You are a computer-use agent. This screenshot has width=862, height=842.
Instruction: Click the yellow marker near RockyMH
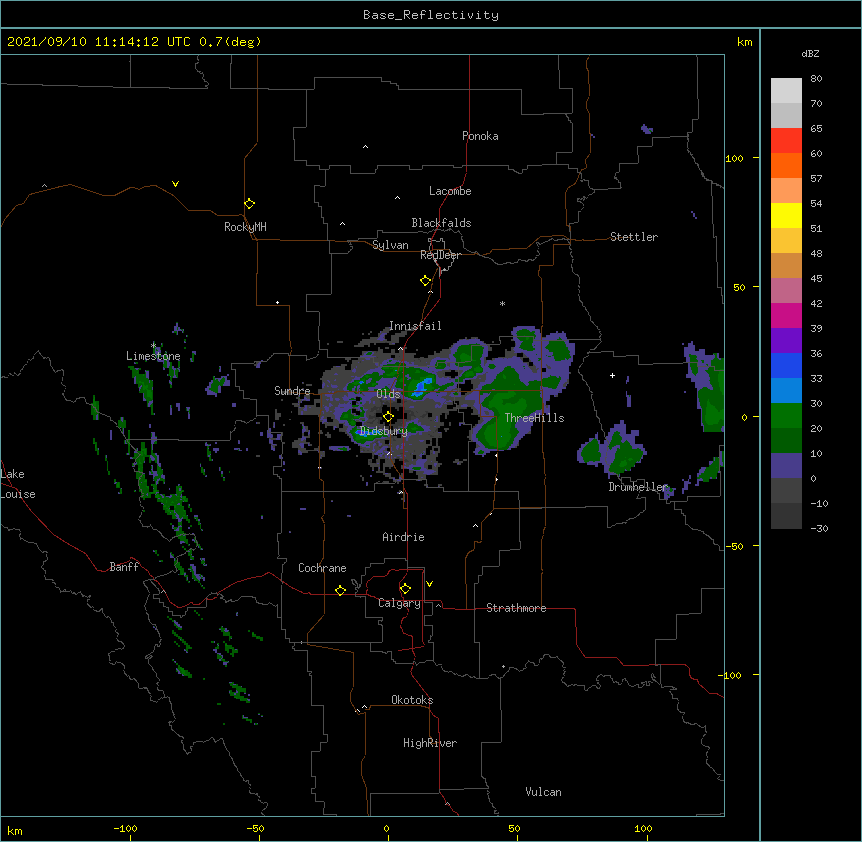pos(249,204)
